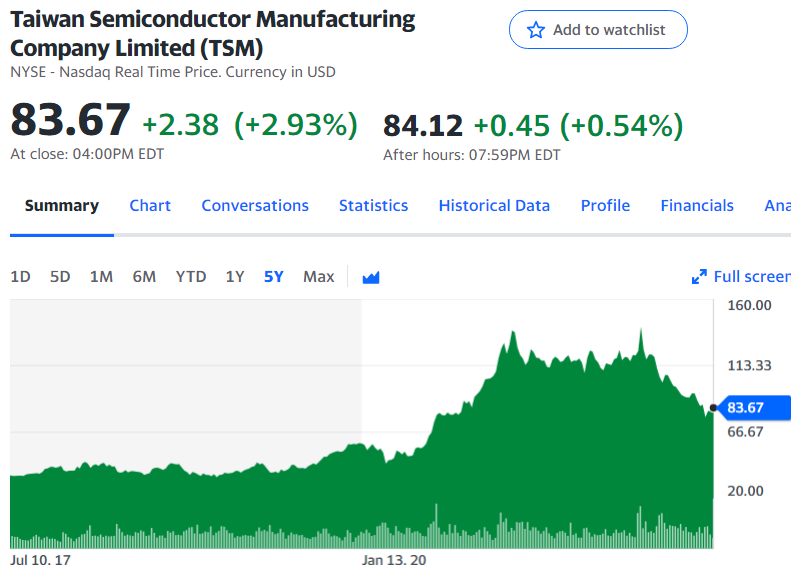Select the 1D time range

21,276
